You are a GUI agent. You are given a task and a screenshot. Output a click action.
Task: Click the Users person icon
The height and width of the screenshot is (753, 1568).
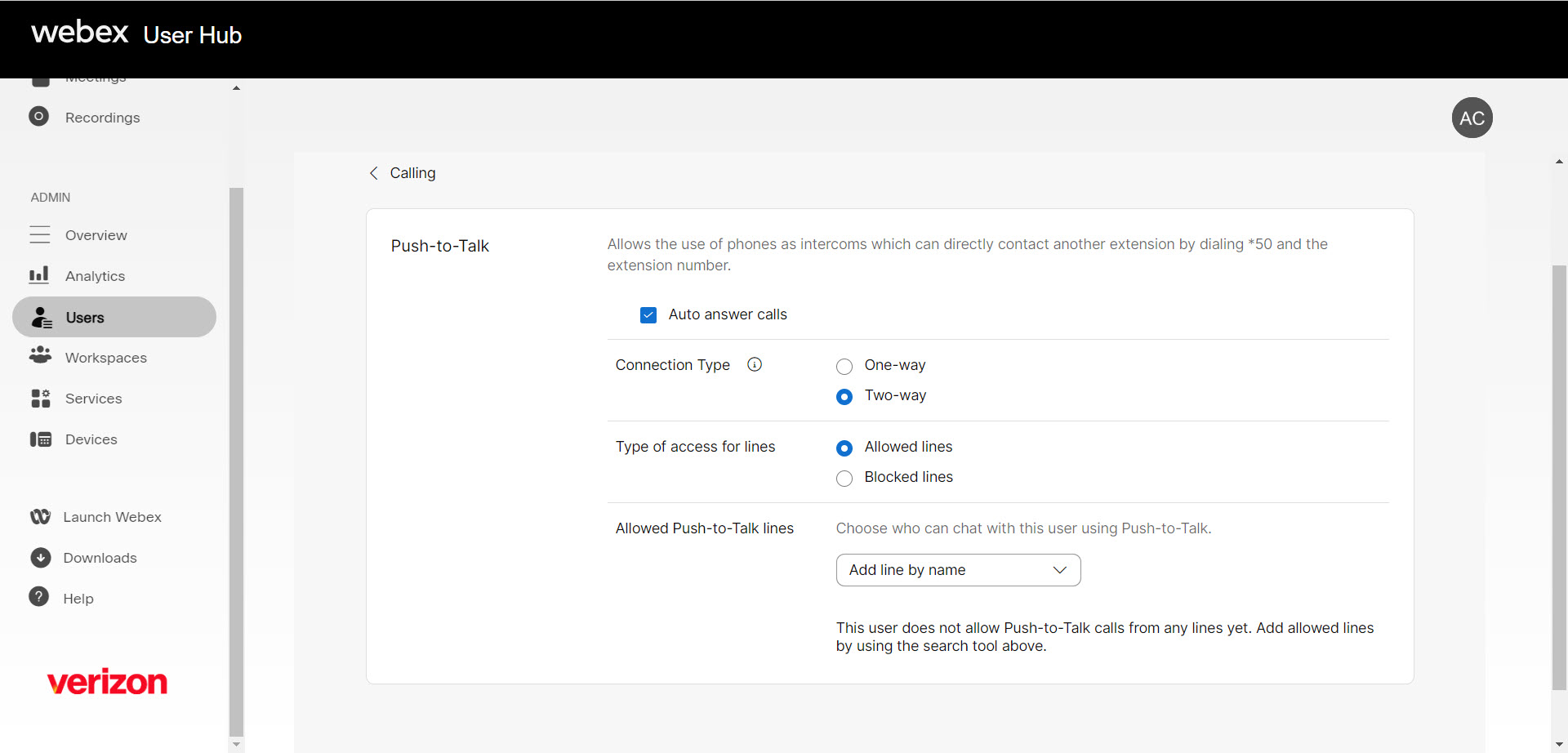pos(42,318)
